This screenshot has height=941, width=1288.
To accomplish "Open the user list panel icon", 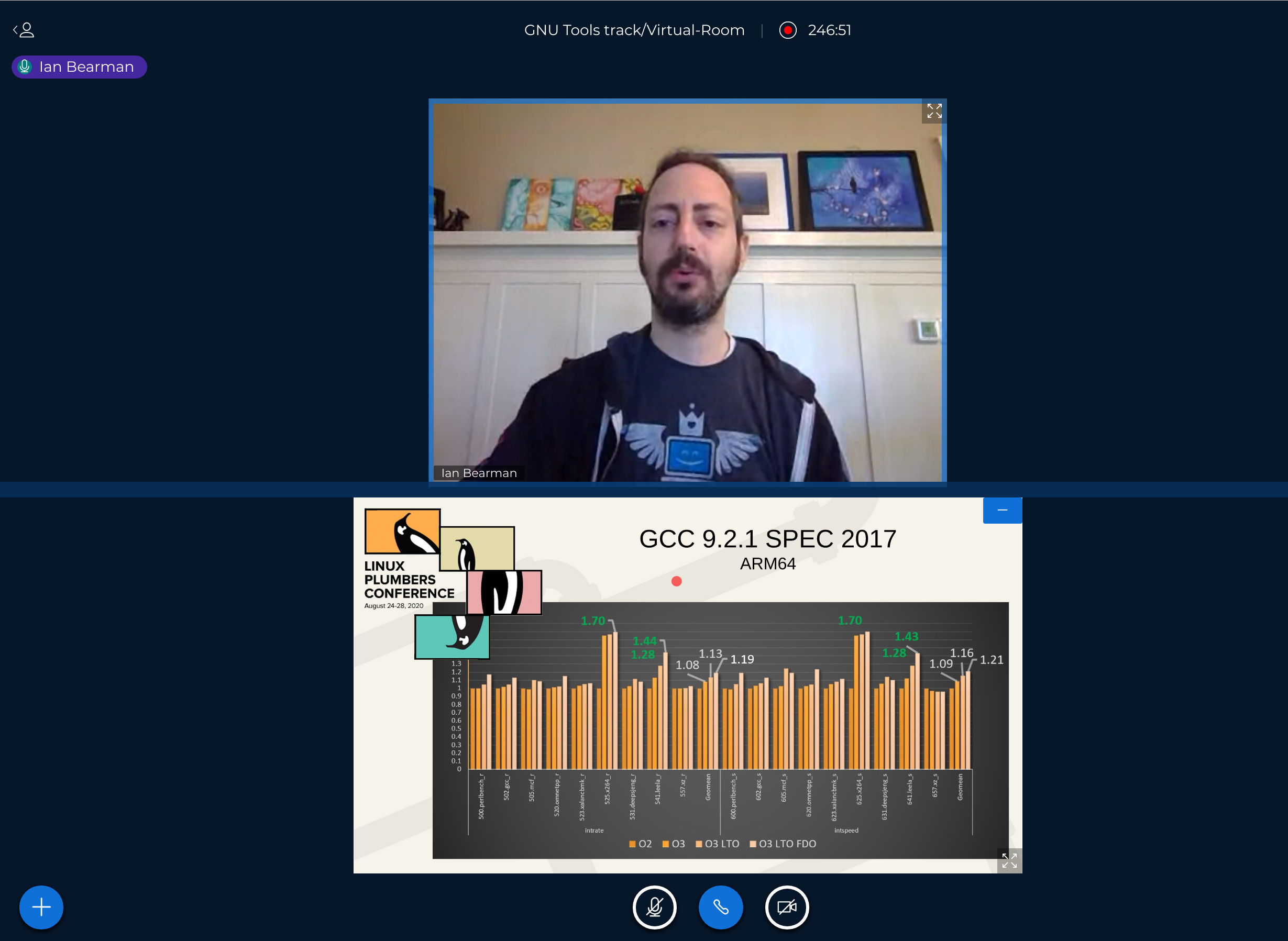I will point(24,30).
